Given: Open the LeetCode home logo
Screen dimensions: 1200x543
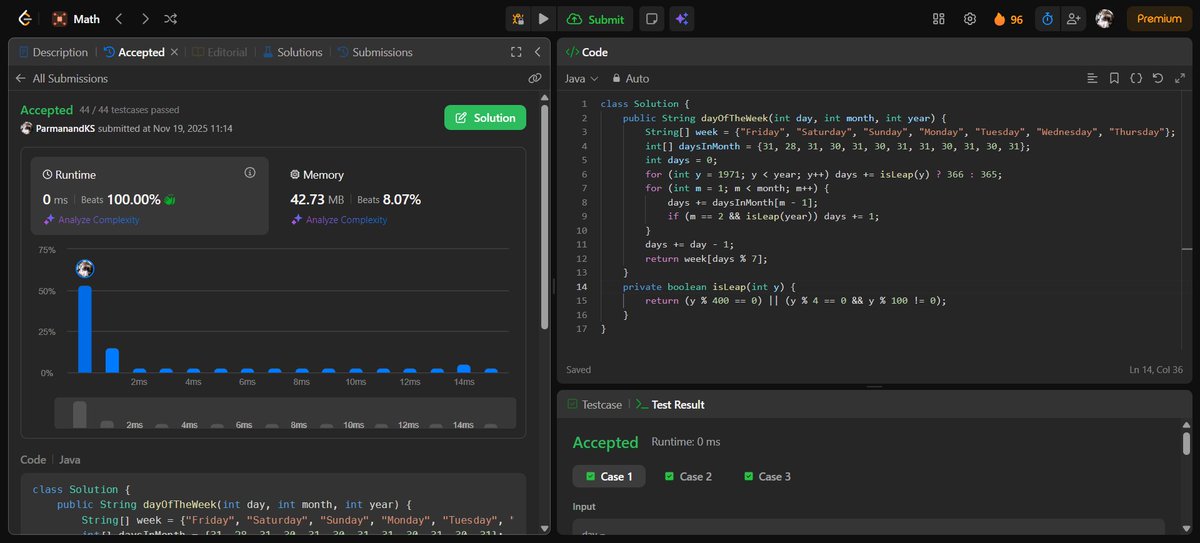Looking at the screenshot, I should point(25,18).
